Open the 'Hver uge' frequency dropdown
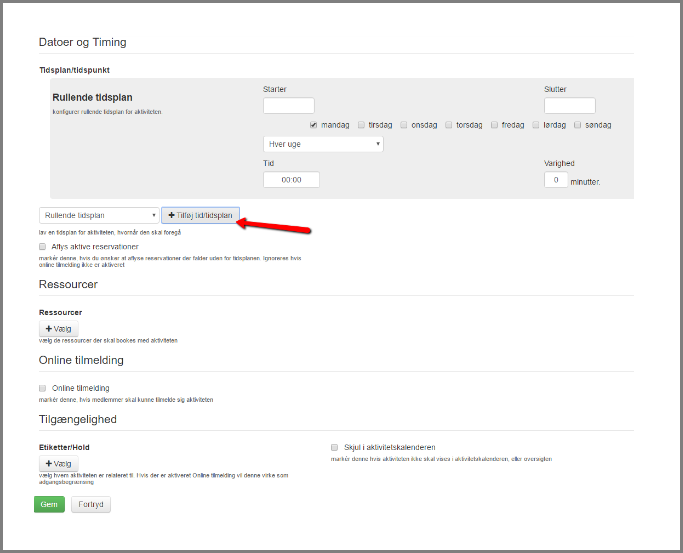Screen dimensions: 683x553 pos(323,144)
